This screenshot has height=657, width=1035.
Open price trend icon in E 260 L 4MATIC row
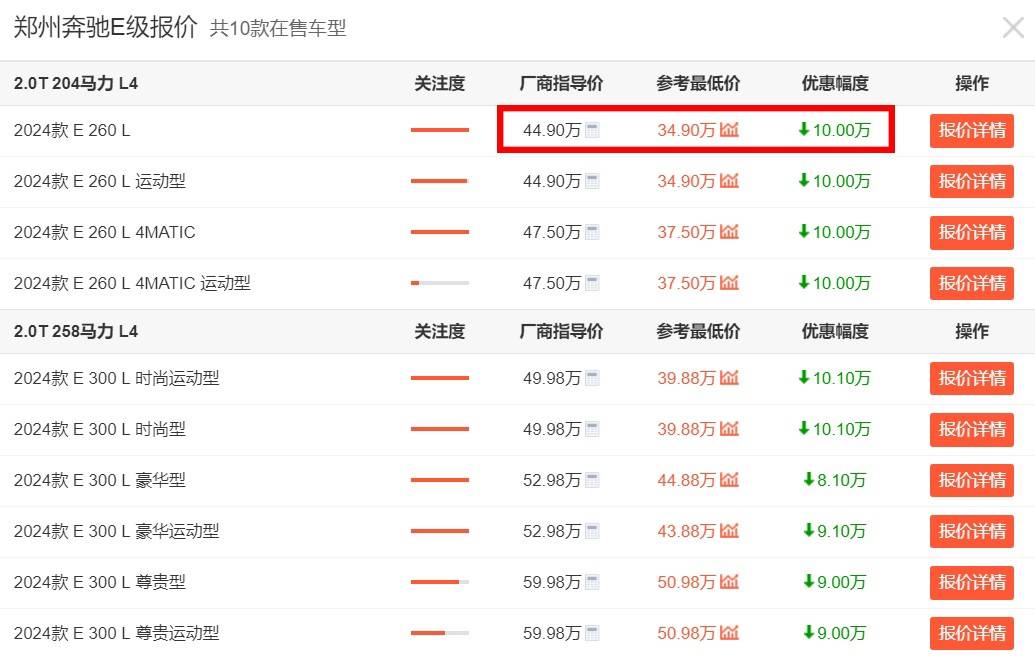pyautogui.click(x=729, y=232)
